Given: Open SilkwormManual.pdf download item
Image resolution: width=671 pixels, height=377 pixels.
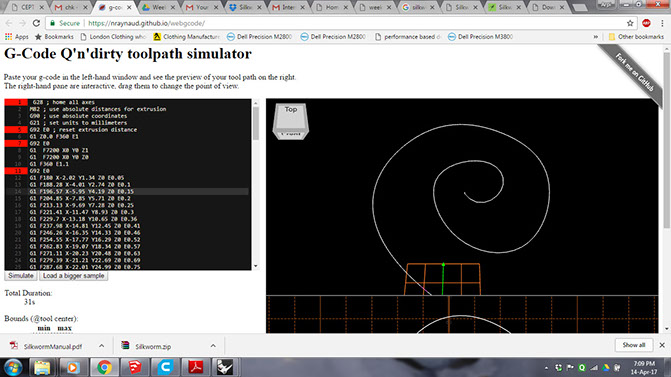Looking at the screenshot, I should pos(47,346).
